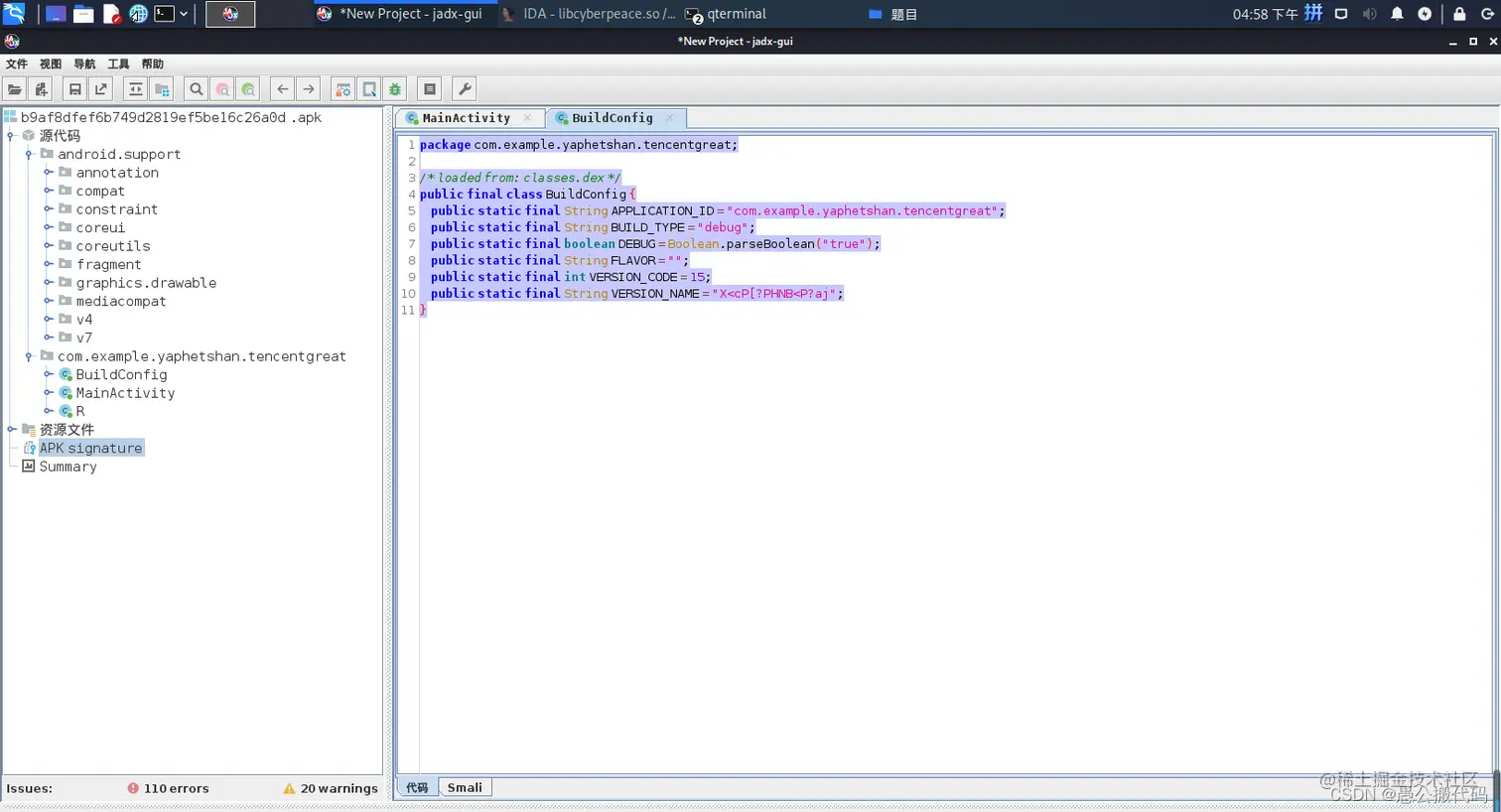Collapse the 源代码 tree node
The width and height of the screenshot is (1501, 812).
11,136
